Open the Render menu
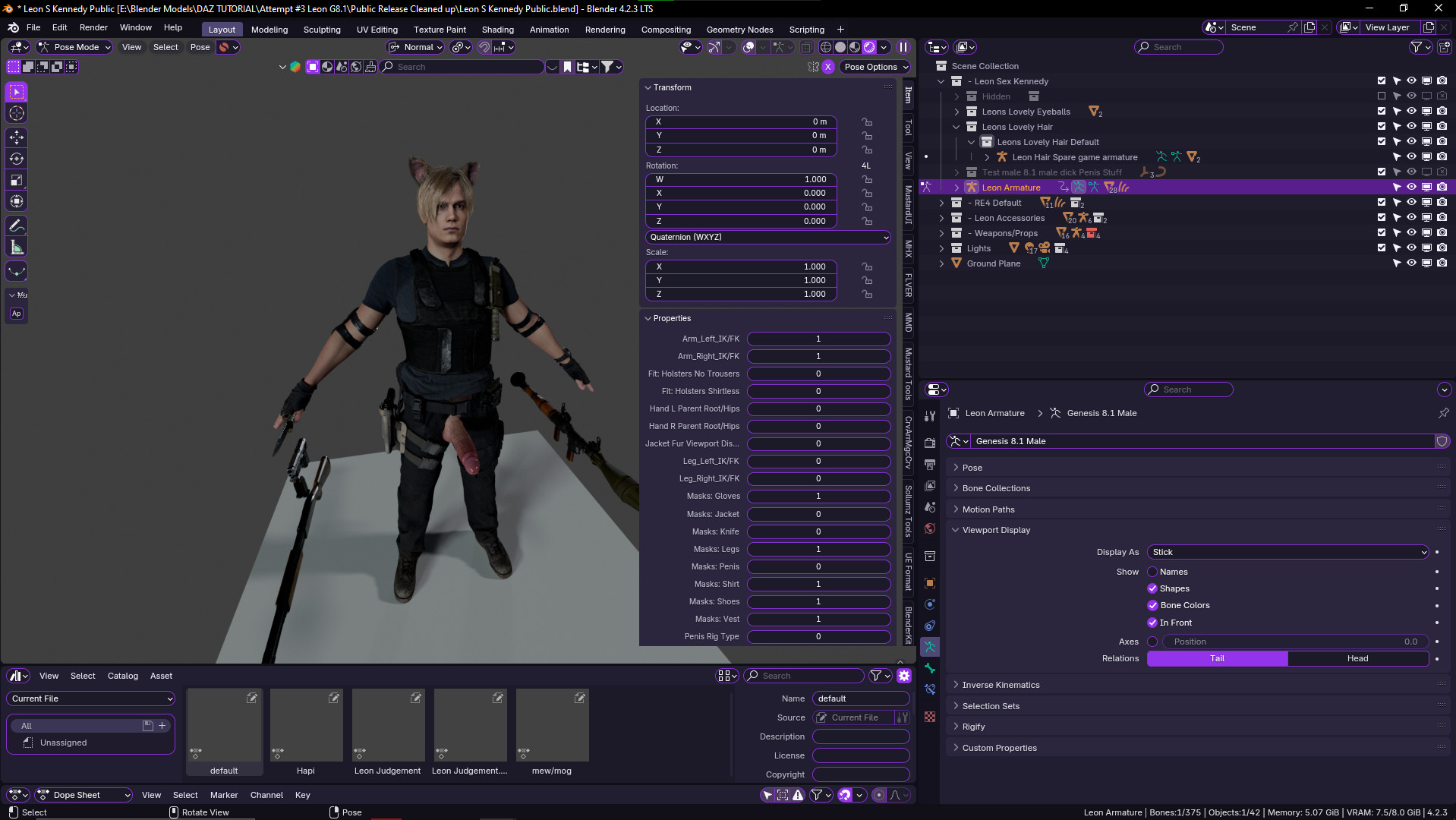The image size is (1456, 820). [x=93, y=27]
